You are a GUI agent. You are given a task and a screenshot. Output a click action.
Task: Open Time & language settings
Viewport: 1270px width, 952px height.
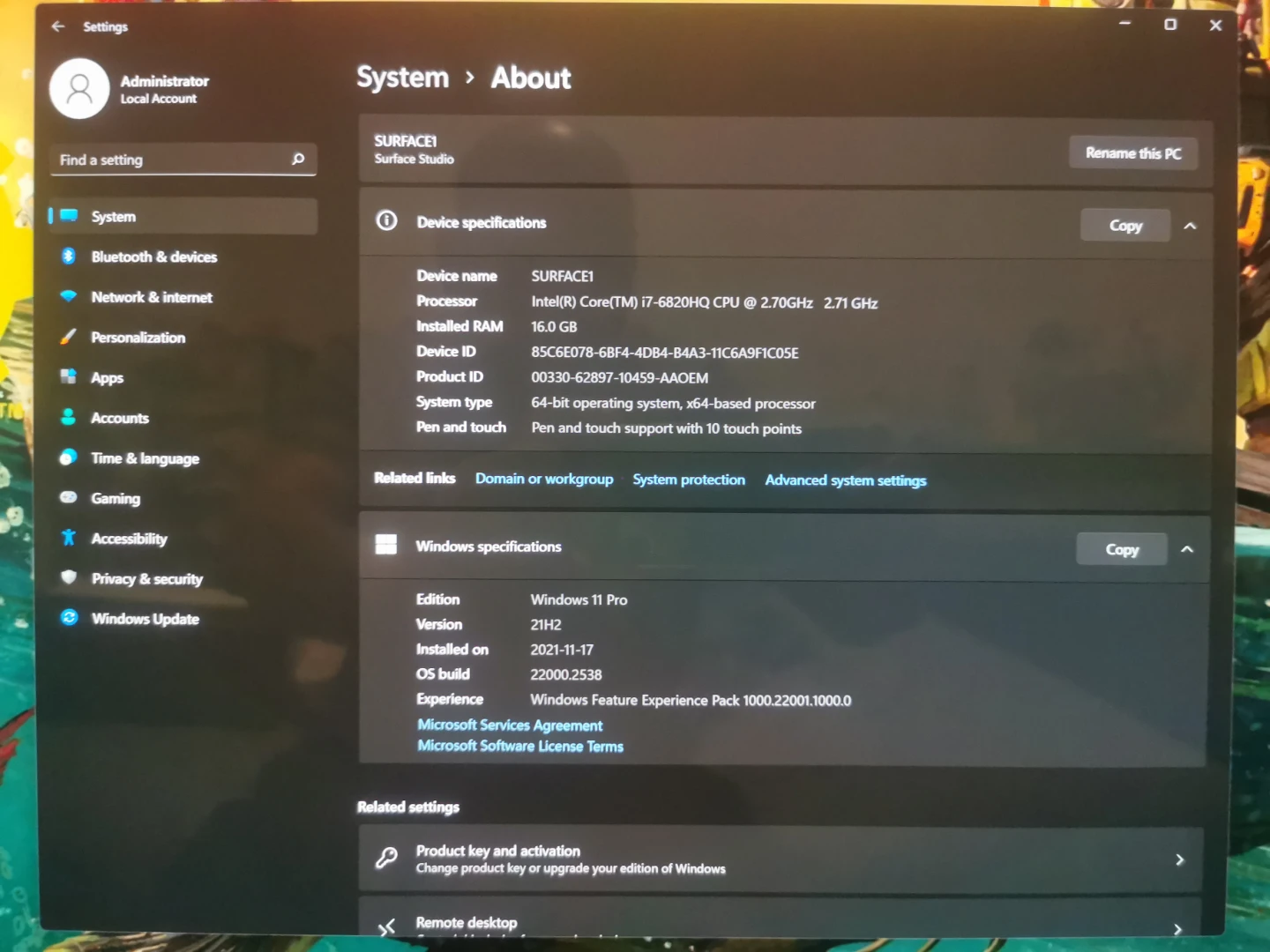point(183,458)
